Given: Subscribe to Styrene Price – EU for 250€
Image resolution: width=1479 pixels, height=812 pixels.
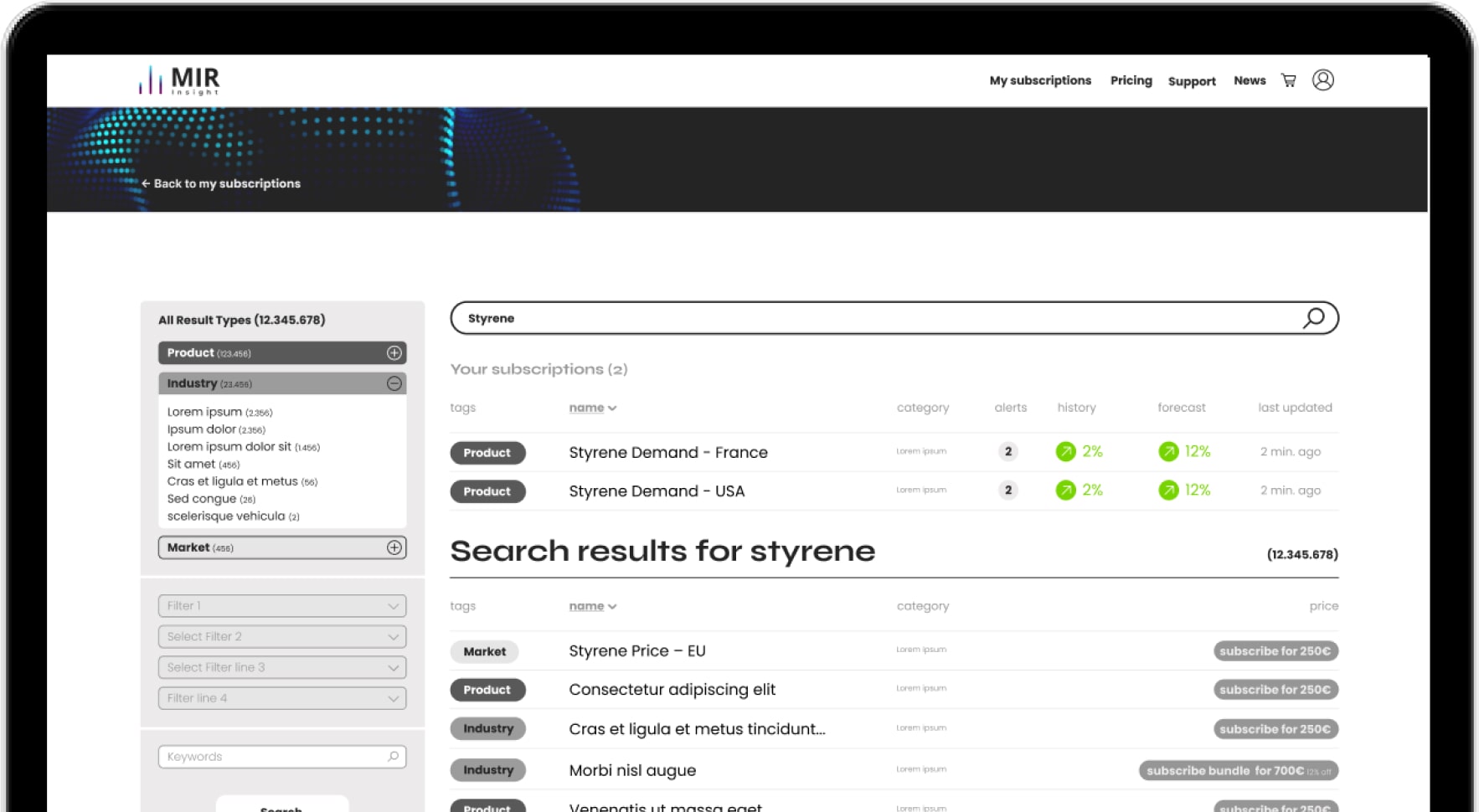Looking at the screenshot, I should click(x=1275, y=651).
